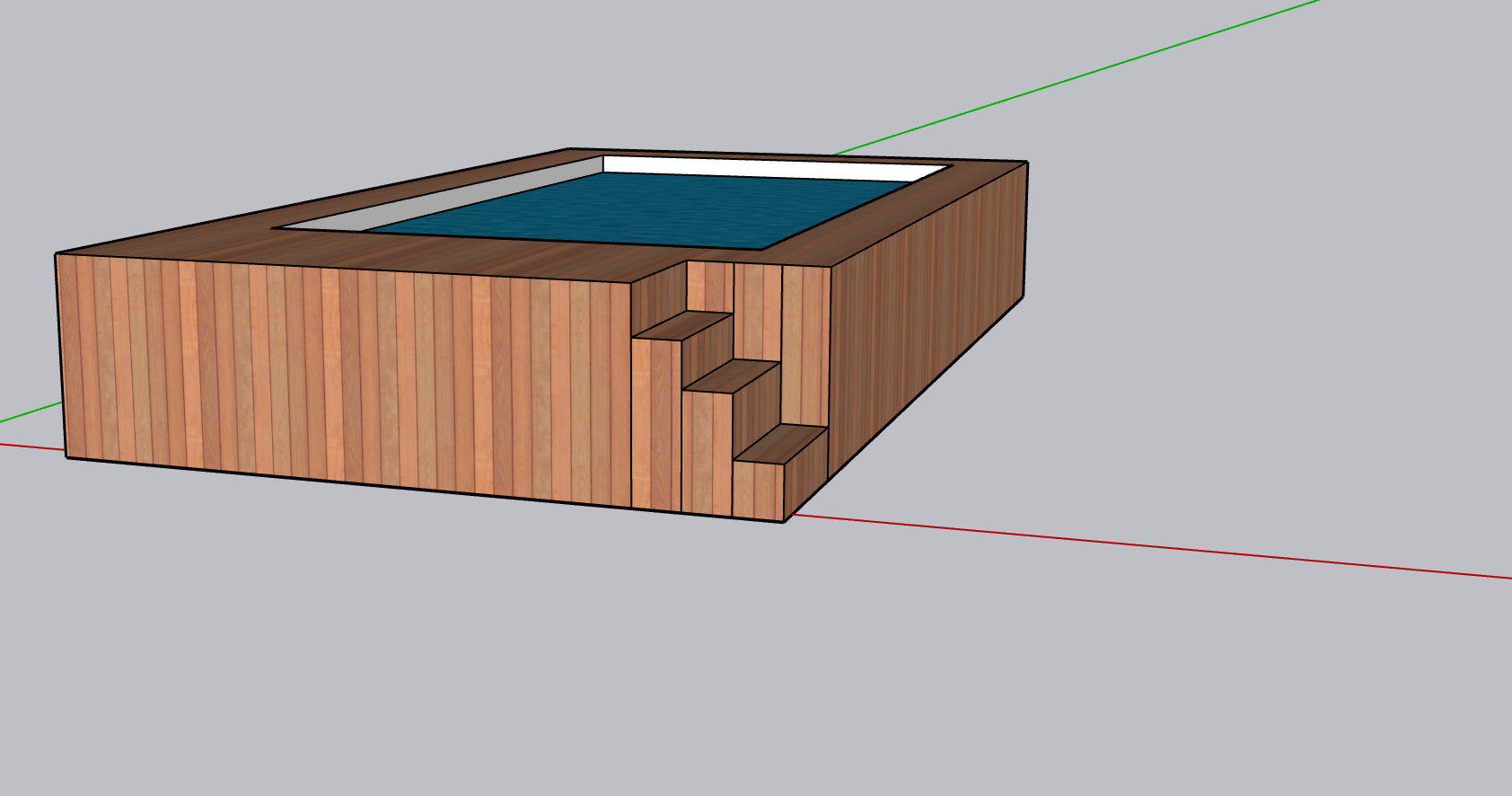Select the blue water surface of the pool

(x=646, y=211)
